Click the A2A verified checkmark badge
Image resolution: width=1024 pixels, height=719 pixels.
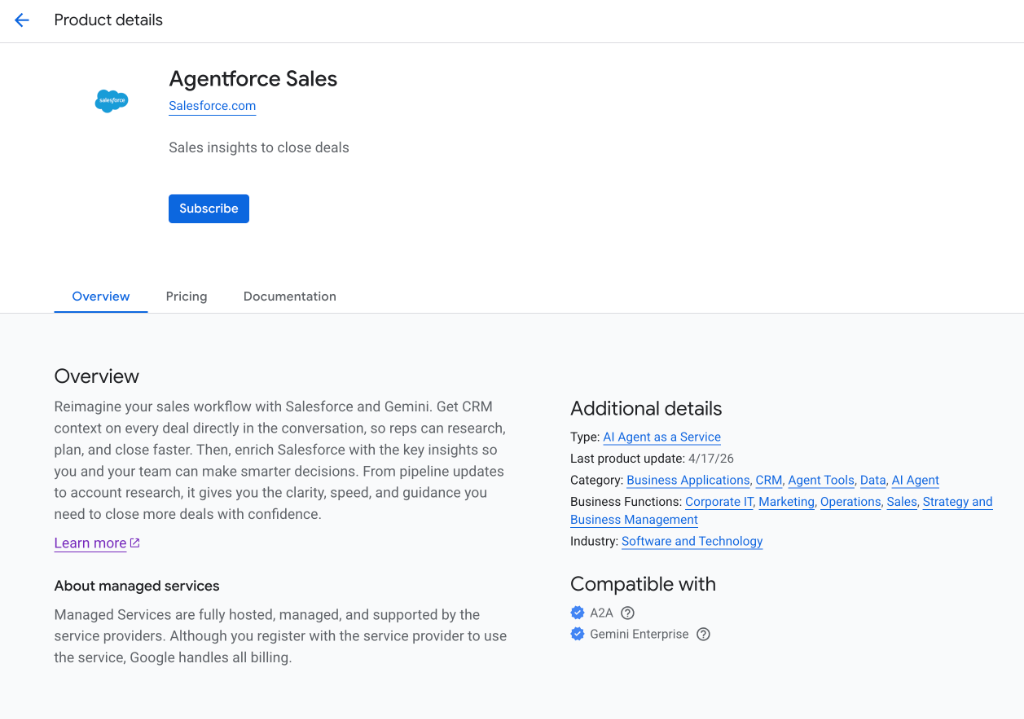577,613
